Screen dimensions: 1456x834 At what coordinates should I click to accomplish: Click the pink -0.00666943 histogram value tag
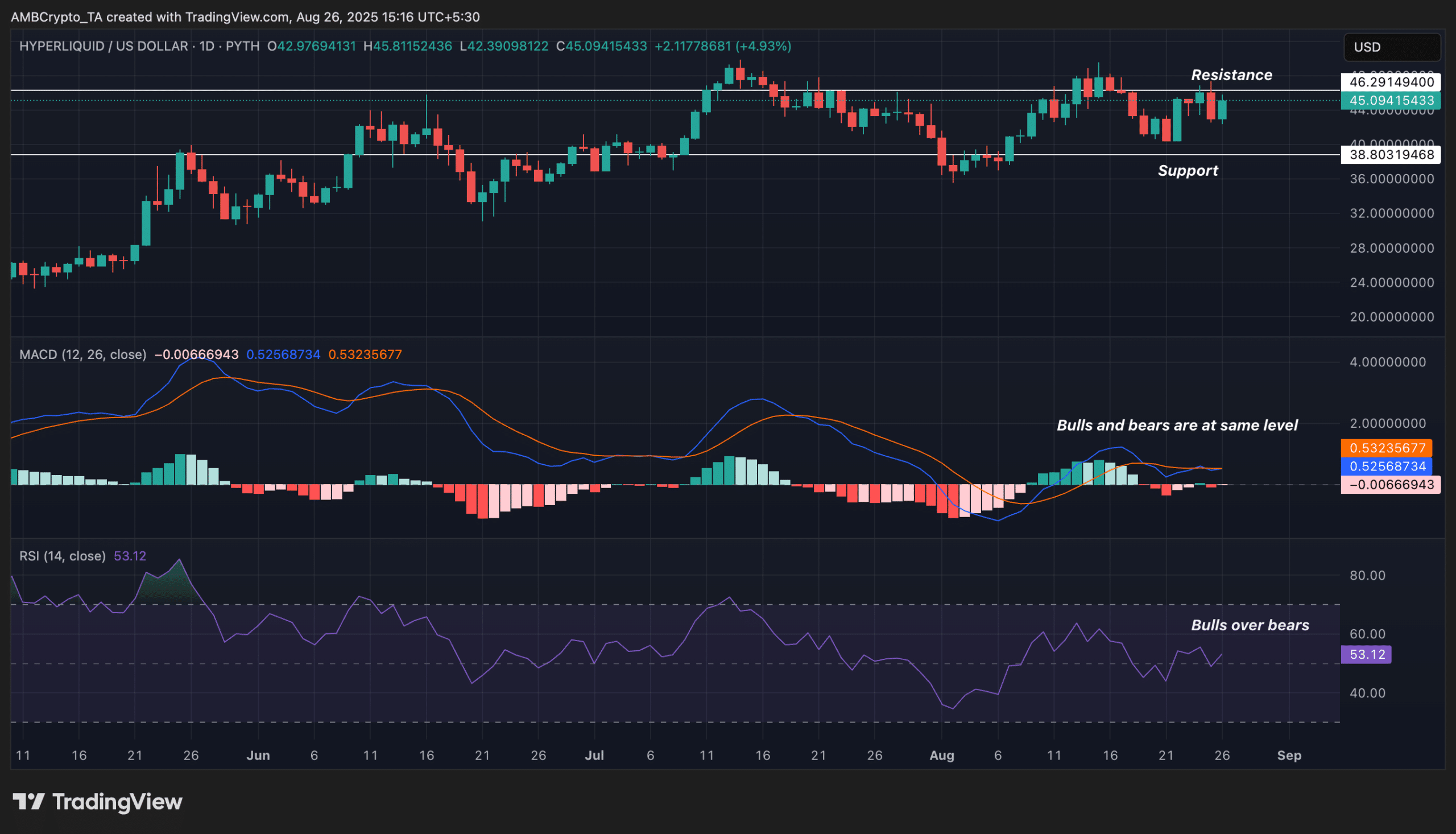tap(1391, 485)
